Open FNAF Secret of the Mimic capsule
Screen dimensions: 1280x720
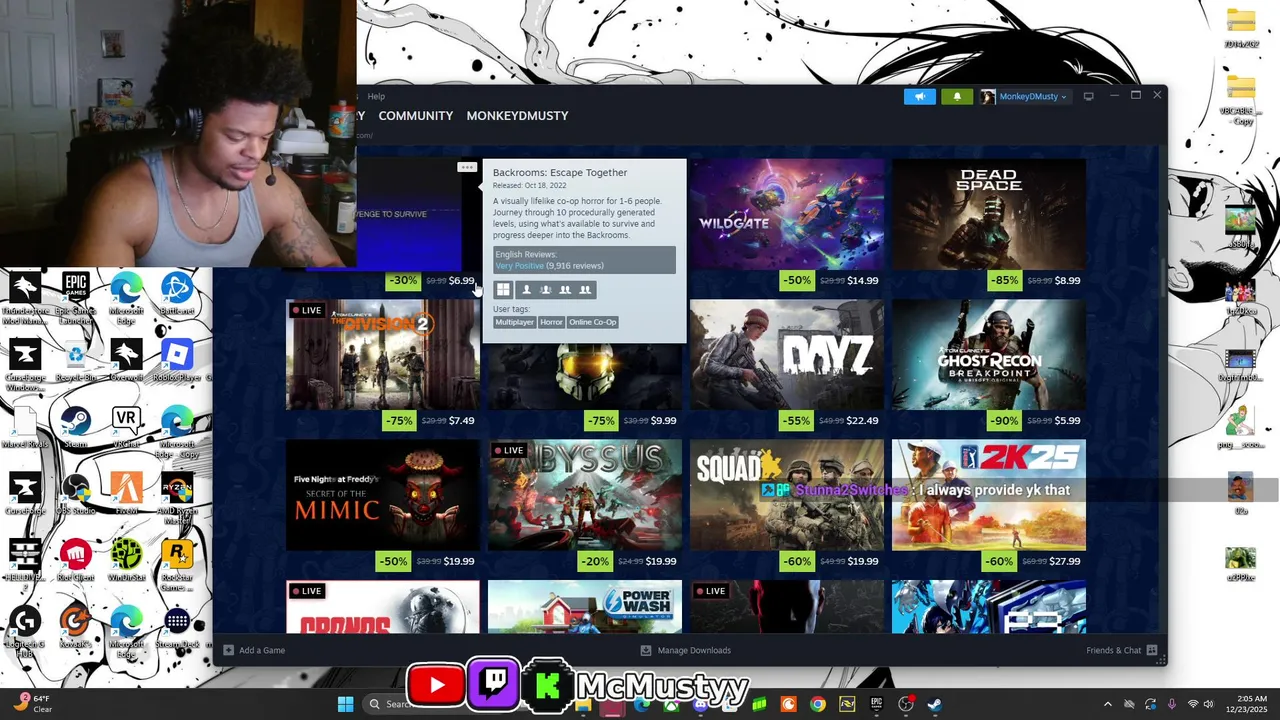pos(383,495)
